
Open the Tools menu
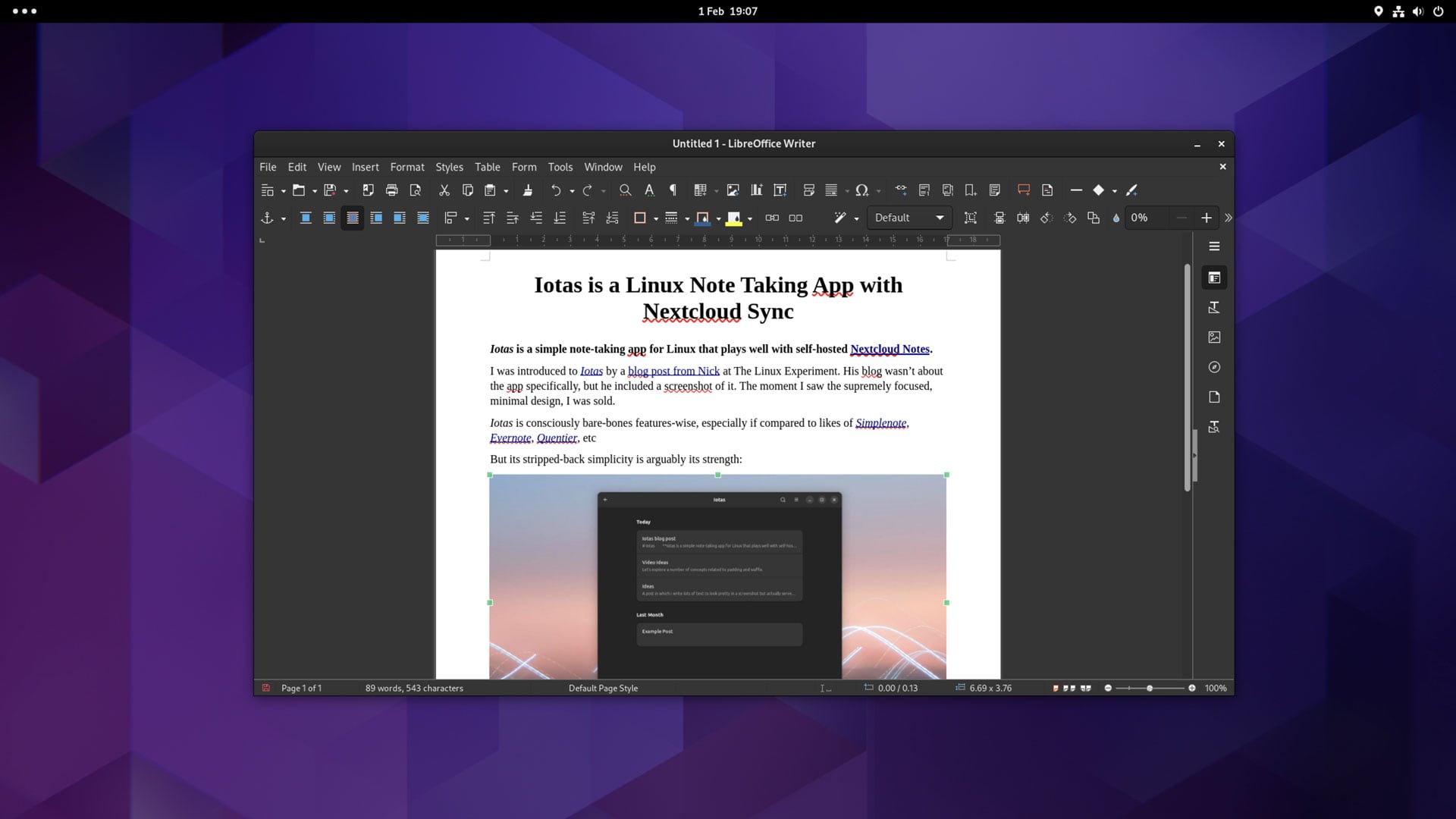(x=560, y=167)
